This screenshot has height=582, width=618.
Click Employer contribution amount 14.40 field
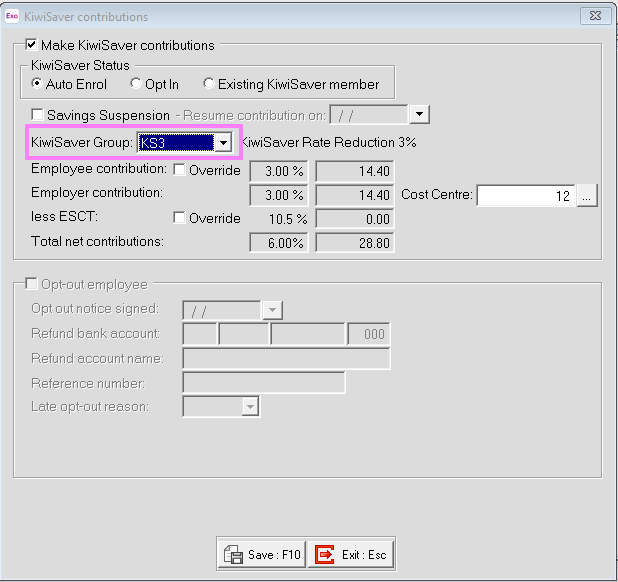pyautogui.click(x=355, y=195)
